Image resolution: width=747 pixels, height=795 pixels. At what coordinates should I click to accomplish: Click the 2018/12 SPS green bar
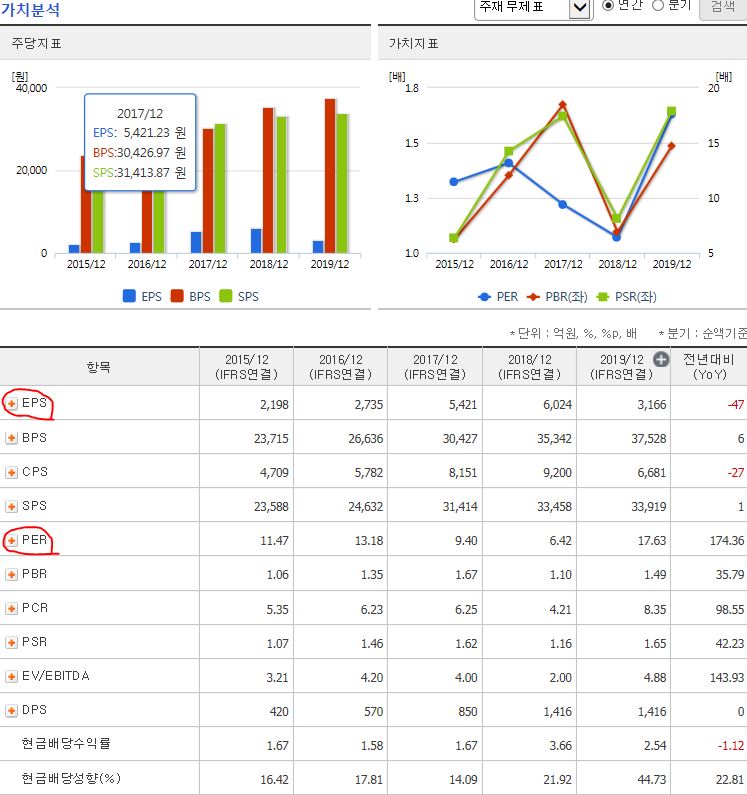[x=281, y=185]
